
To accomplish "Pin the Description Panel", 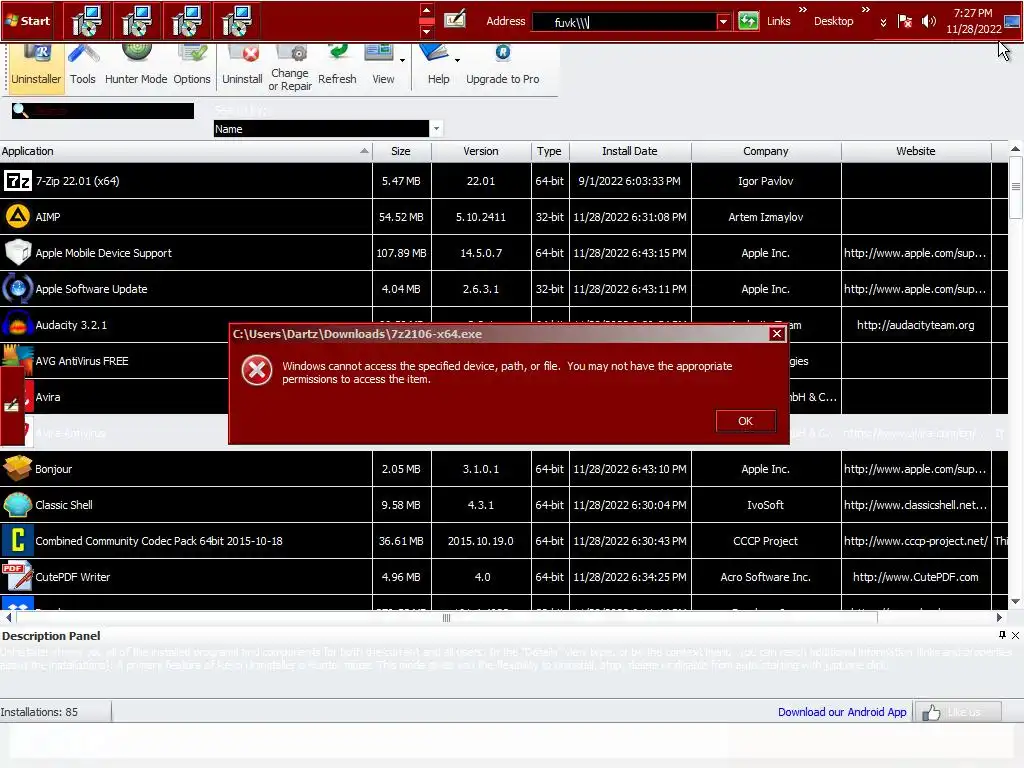I will coord(1002,635).
